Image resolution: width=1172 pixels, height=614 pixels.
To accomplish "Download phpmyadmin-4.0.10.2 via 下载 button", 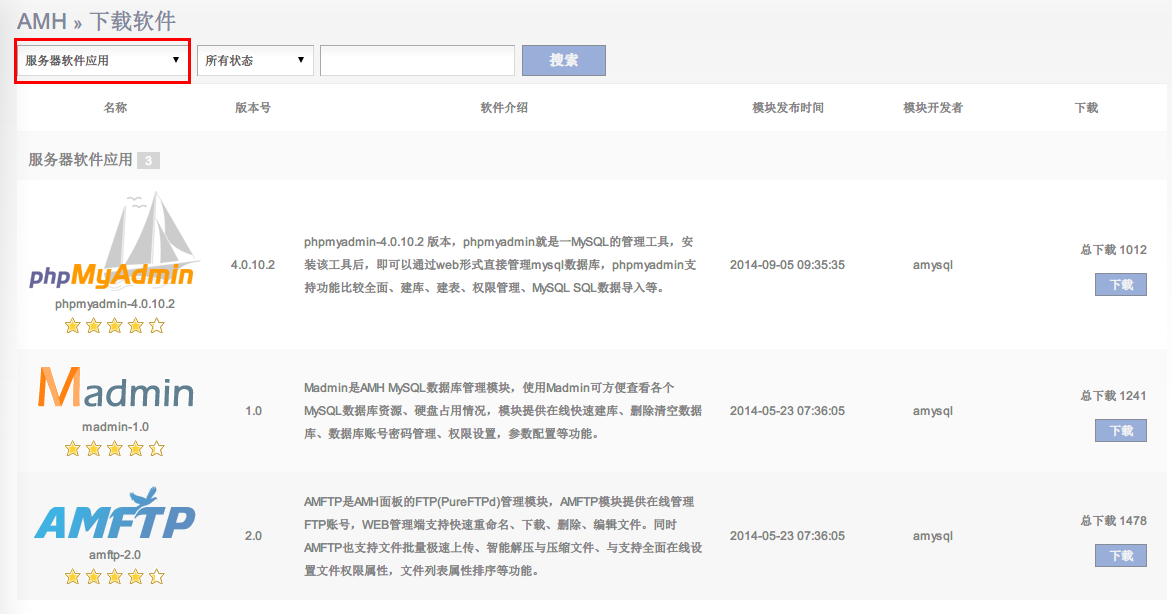I will (x=1120, y=285).
